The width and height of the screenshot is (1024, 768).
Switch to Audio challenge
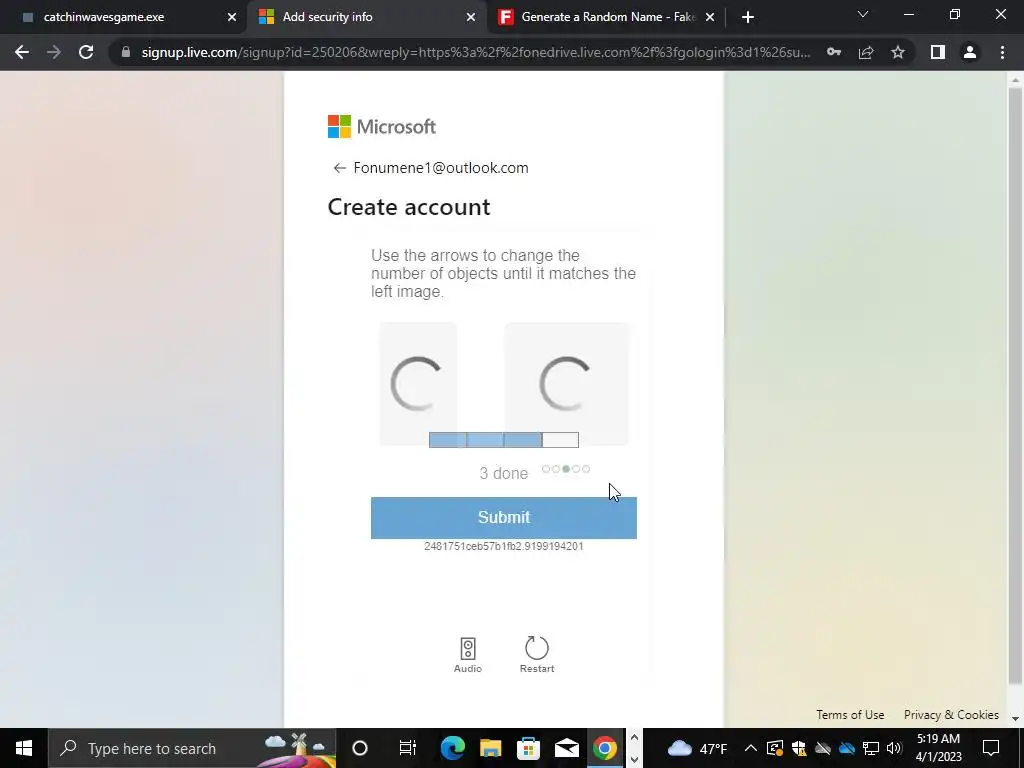(x=468, y=655)
